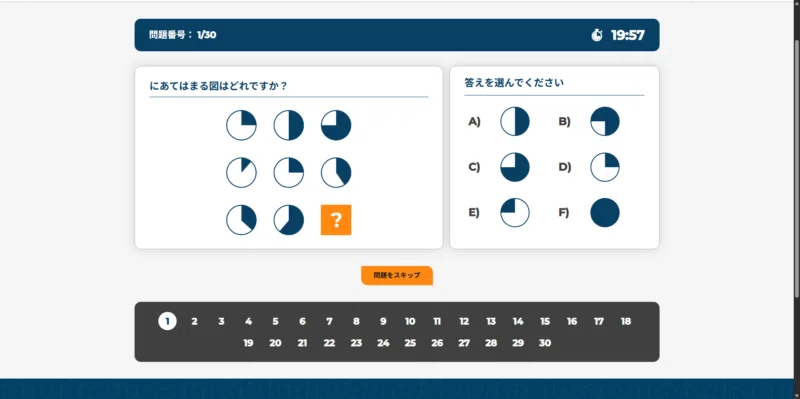
Task: Click the 問題をスキップ skip button
Action: 397,276
